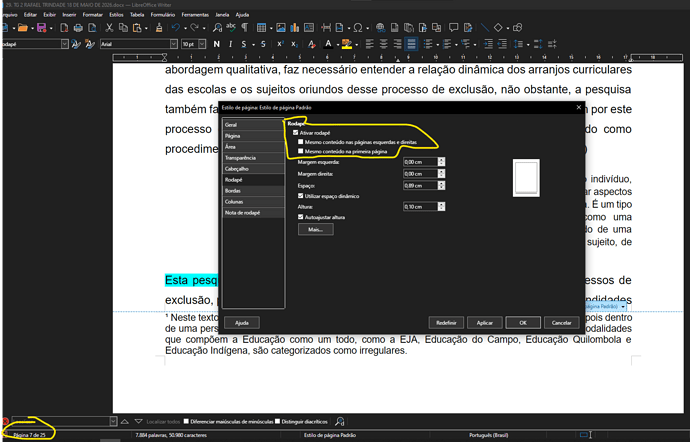Switch to the Página tab
The width and height of the screenshot is (690, 442).
tap(253, 136)
